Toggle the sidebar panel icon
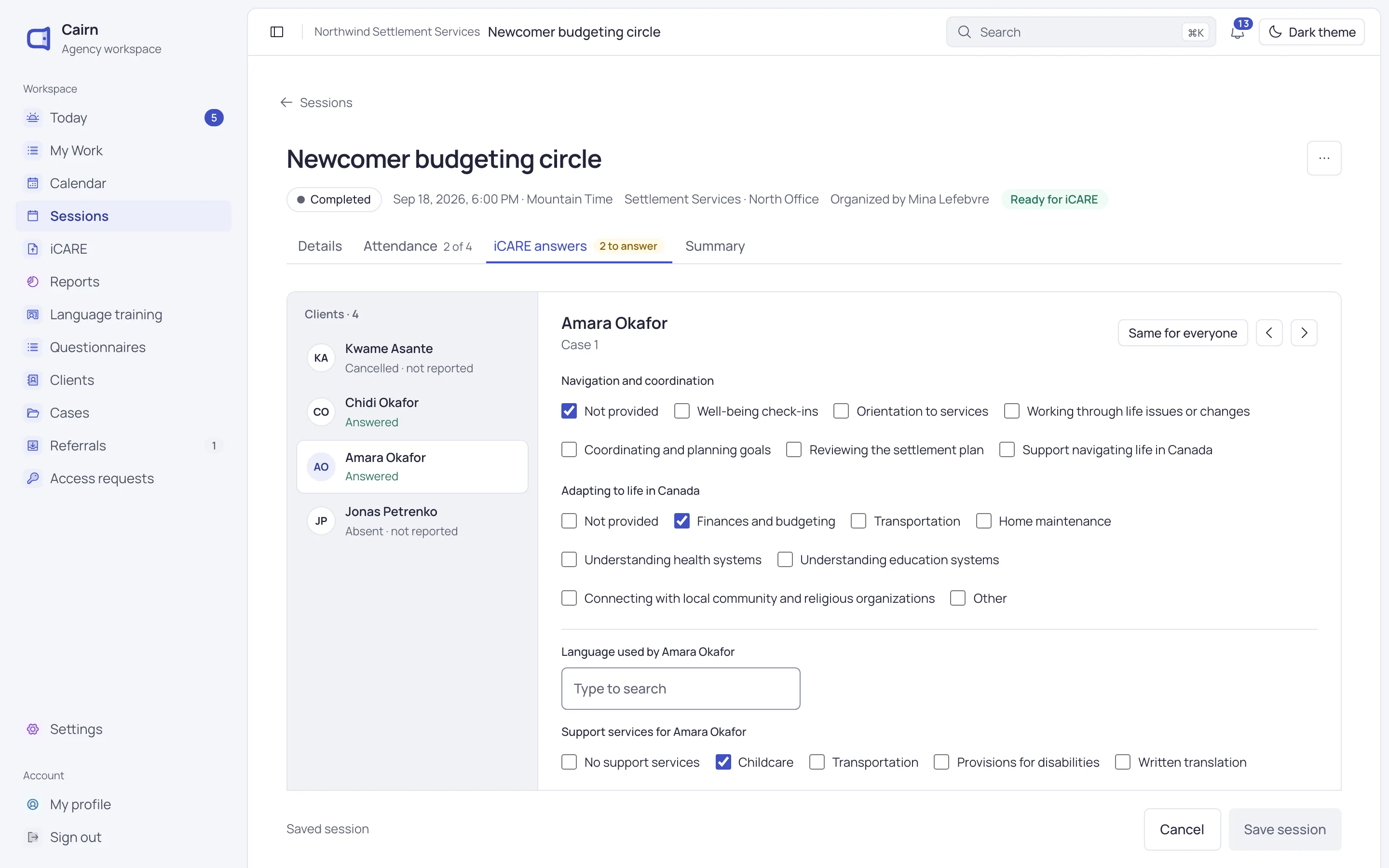 tap(277, 32)
